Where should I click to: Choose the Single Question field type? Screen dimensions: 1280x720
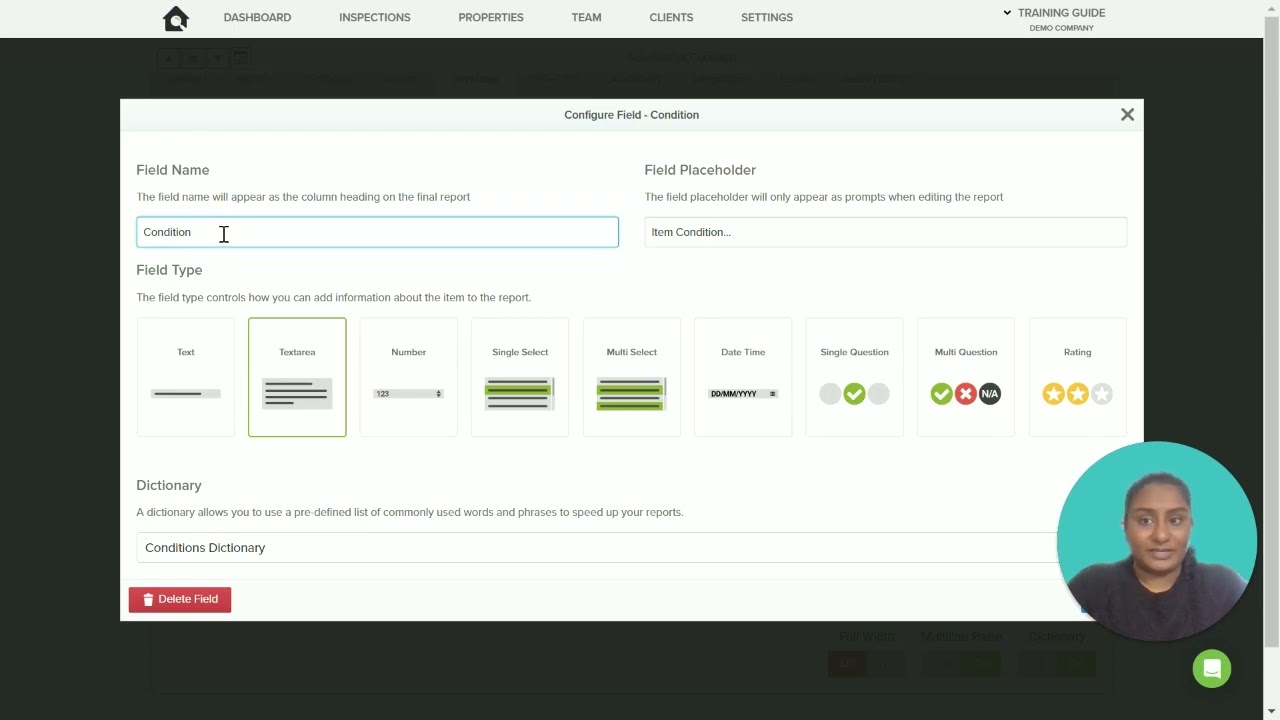pos(855,377)
